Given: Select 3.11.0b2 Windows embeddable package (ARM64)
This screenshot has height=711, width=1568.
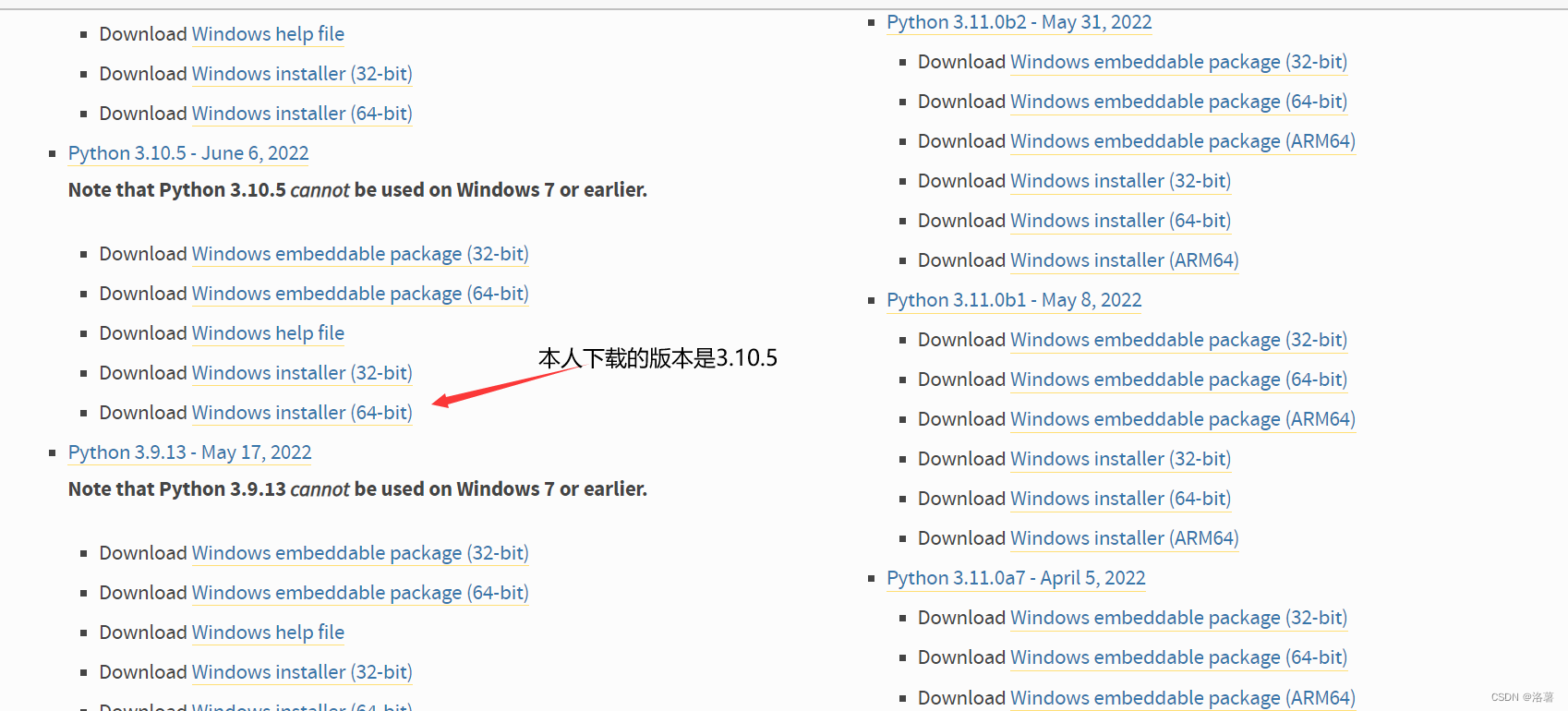Looking at the screenshot, I should 1183,141.
